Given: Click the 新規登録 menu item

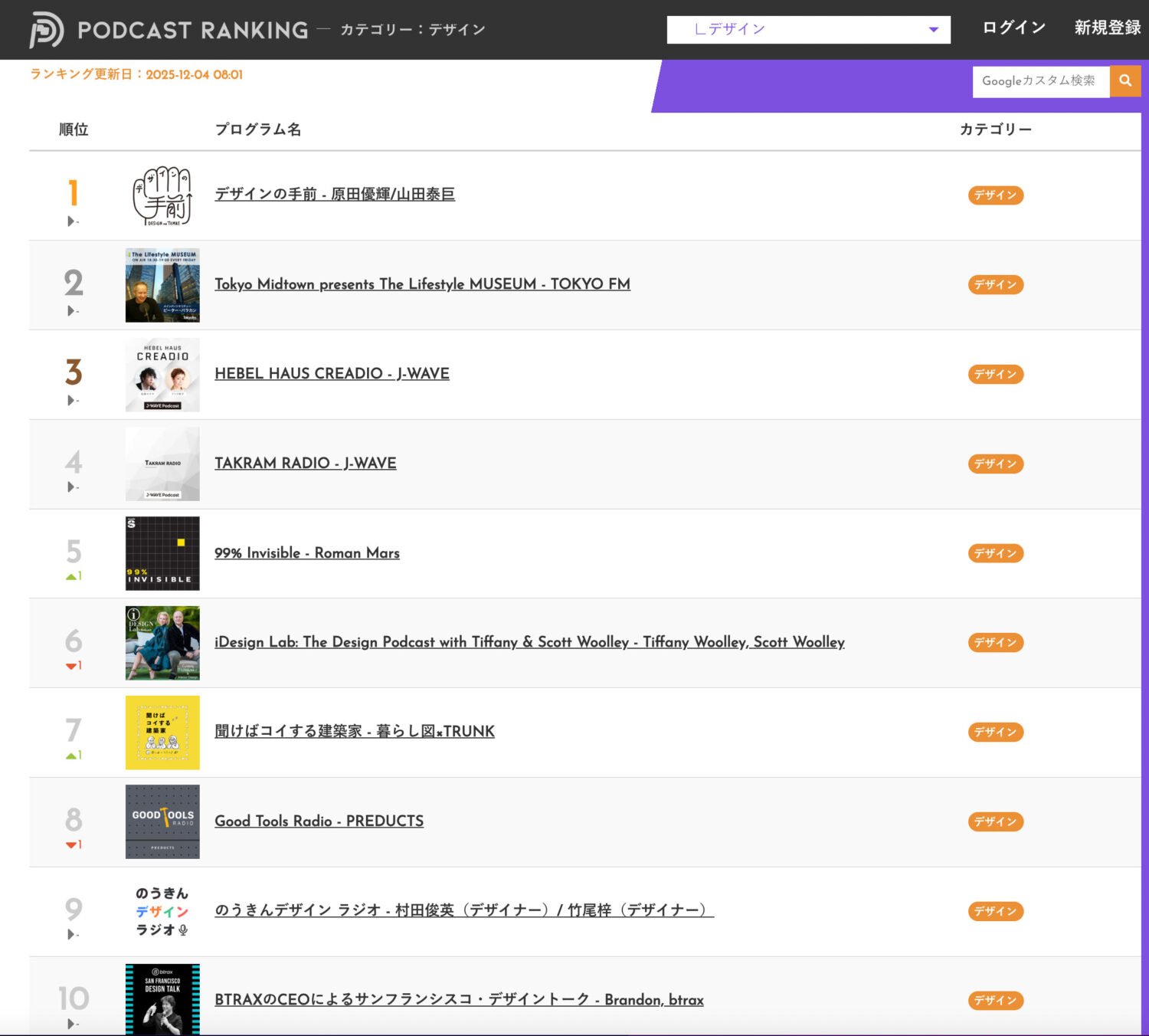Looking at the screenshot, I should tap(1107, 28).
